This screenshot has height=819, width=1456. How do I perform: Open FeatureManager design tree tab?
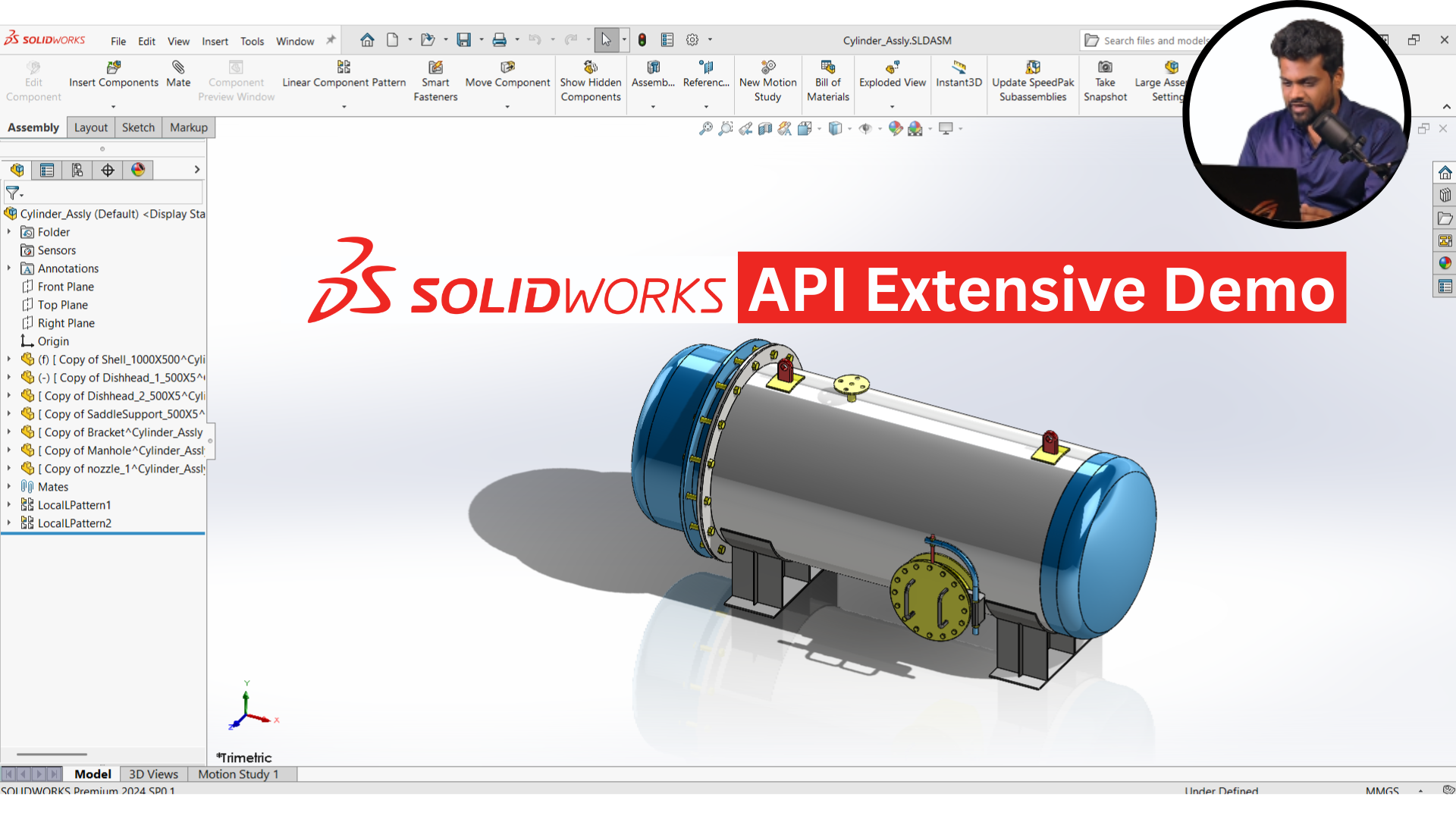pos(17,170)
